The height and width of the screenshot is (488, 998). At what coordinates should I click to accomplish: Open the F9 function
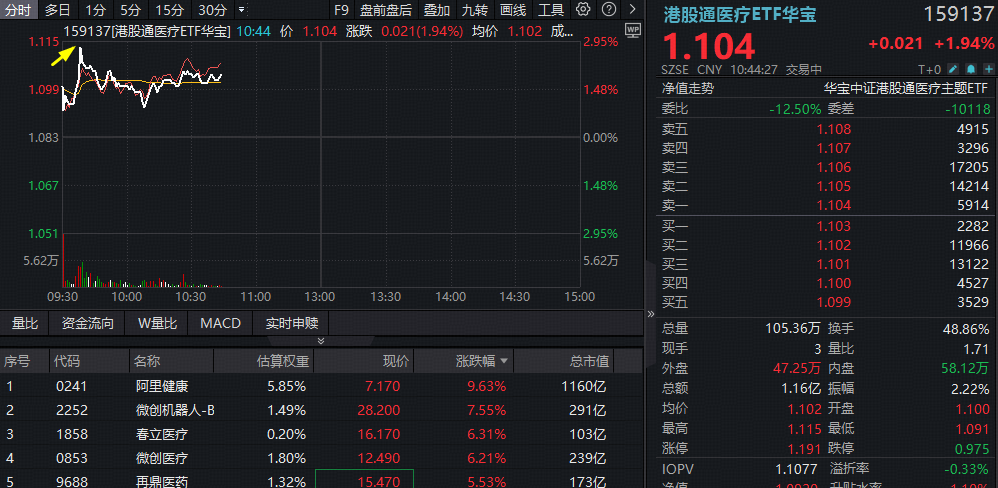coord(341,10)
